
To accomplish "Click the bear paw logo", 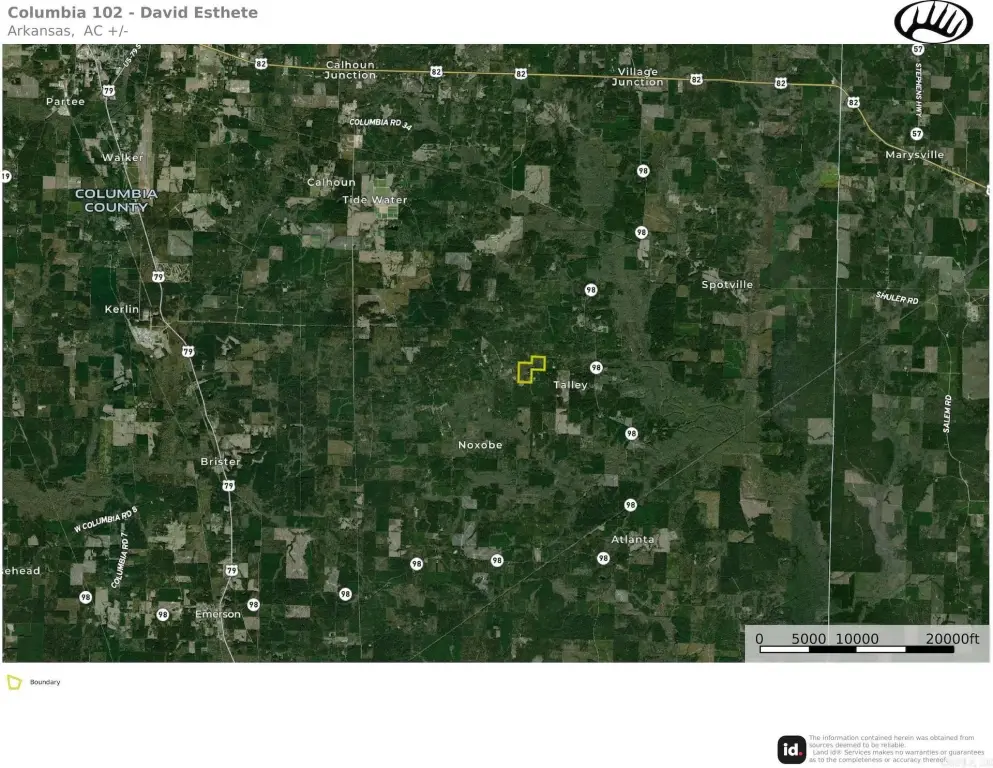I will (x=932, y=22).
